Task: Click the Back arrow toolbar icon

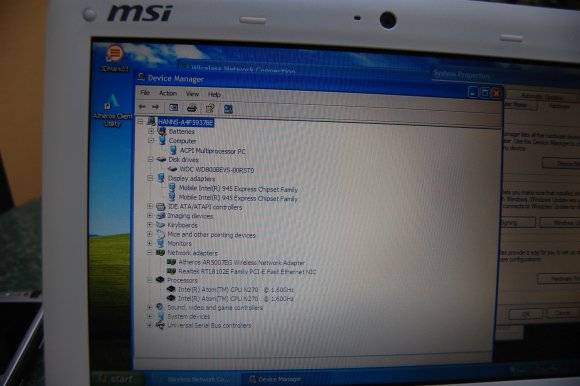Action: 142,107
